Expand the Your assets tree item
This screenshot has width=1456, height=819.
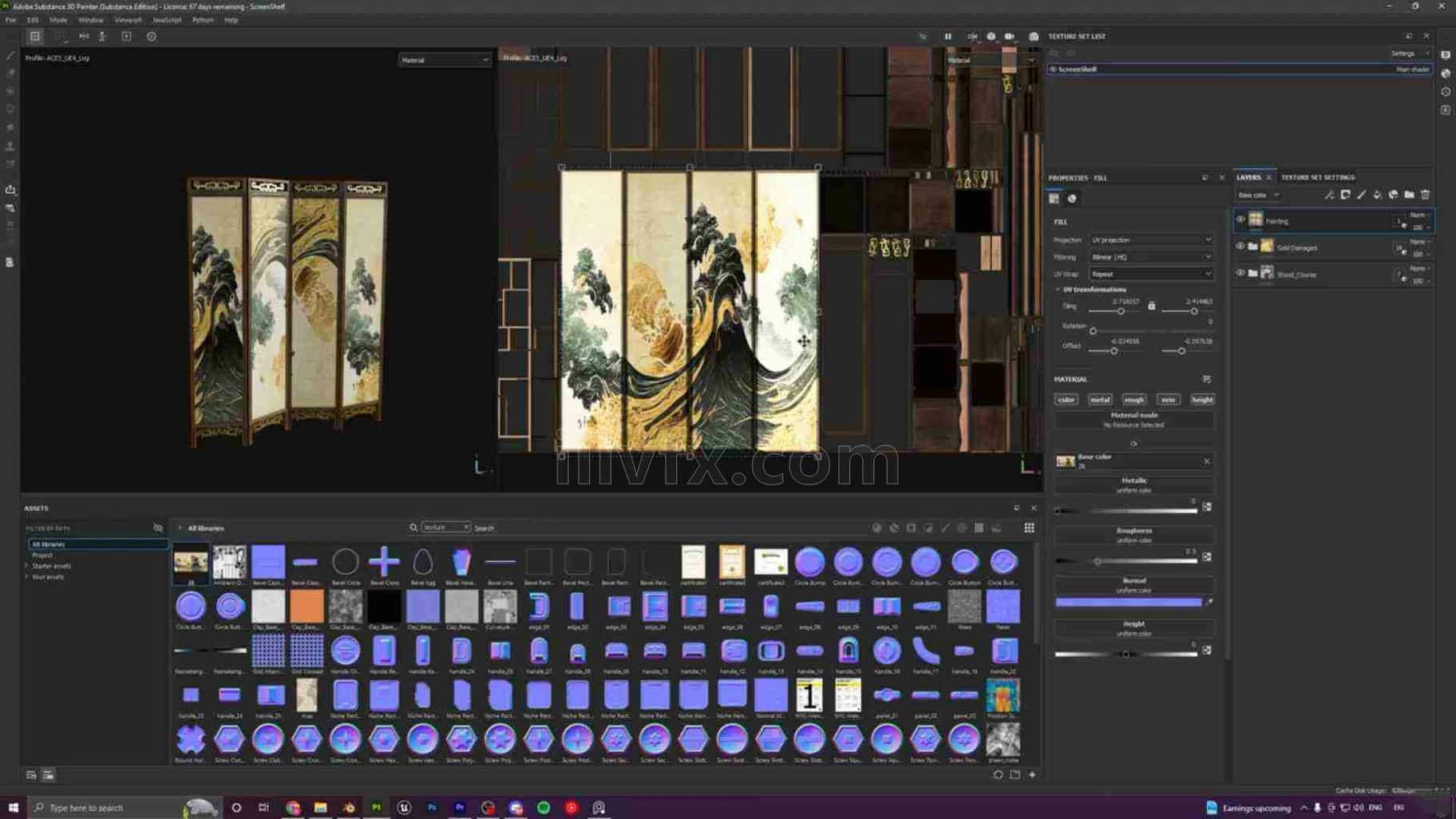click(x=27, y=576)
